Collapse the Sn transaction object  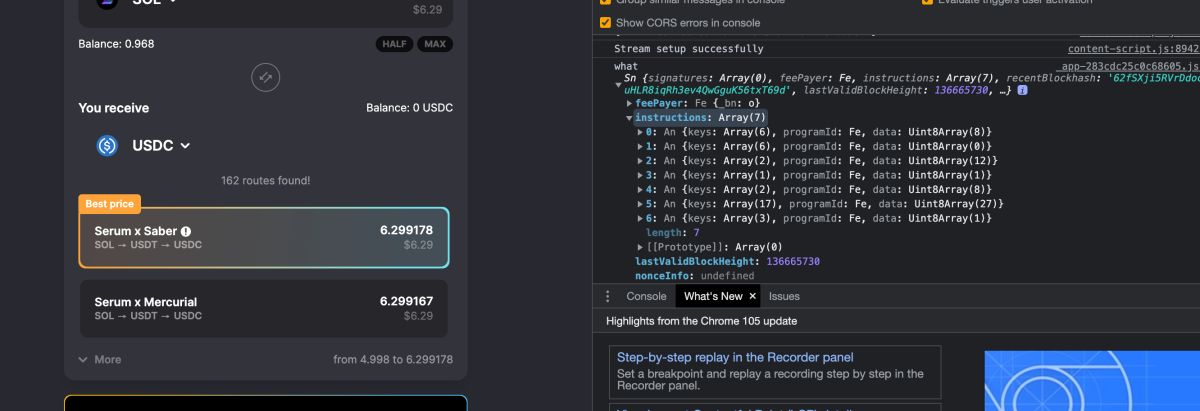point(618,84)
